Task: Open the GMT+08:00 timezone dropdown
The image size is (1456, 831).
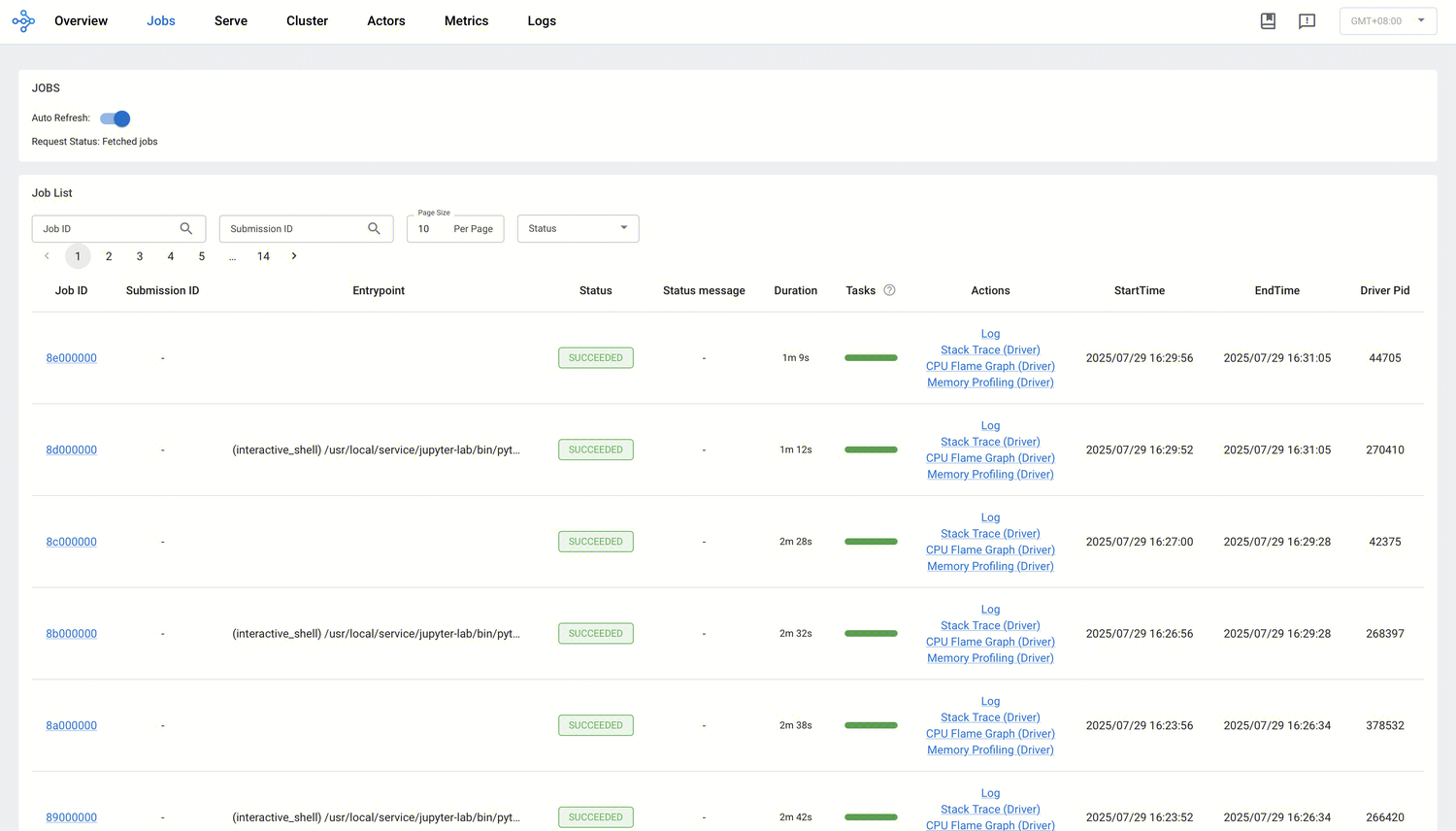Action: (1387, 20)
